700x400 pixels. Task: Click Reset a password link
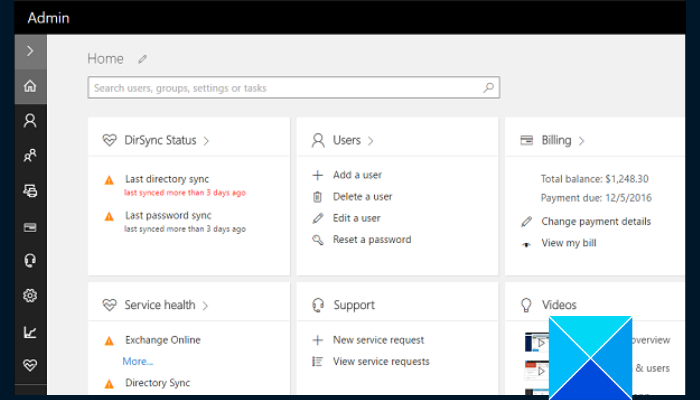(371, 240)
